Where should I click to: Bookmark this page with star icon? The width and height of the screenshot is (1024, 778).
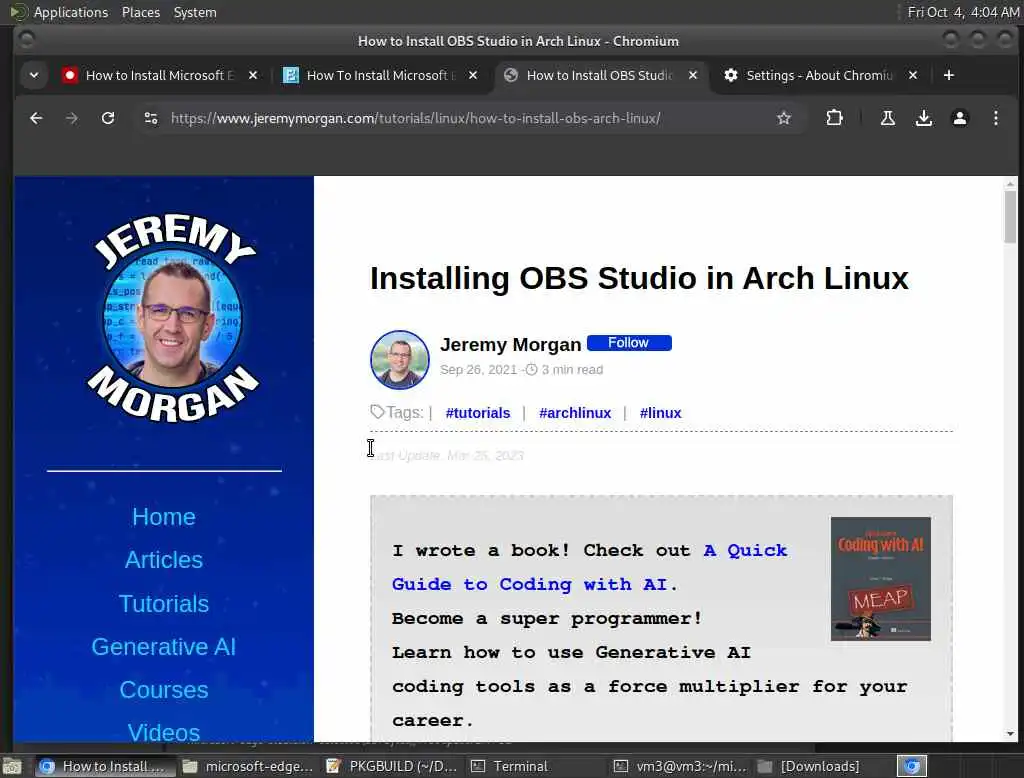(x=784, y=118)
